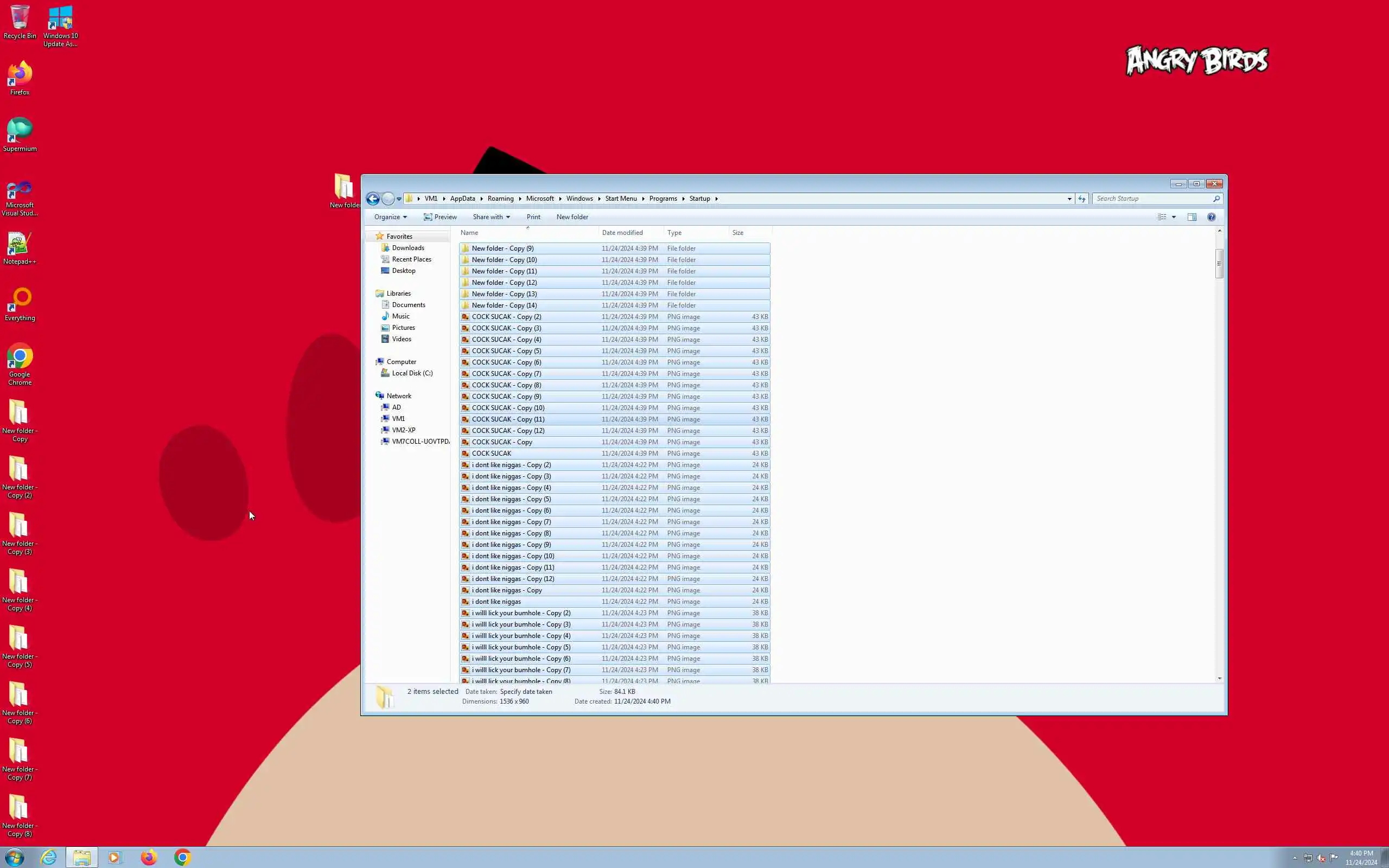Open the Explorer help icon
The image size is (1389, 868).
pyautogui.click(x=1211, y=217)
